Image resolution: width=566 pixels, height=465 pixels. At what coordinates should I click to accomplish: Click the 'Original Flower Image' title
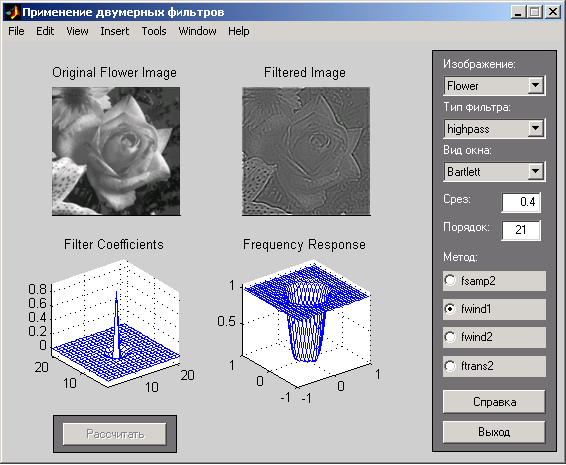coord(114,73)
